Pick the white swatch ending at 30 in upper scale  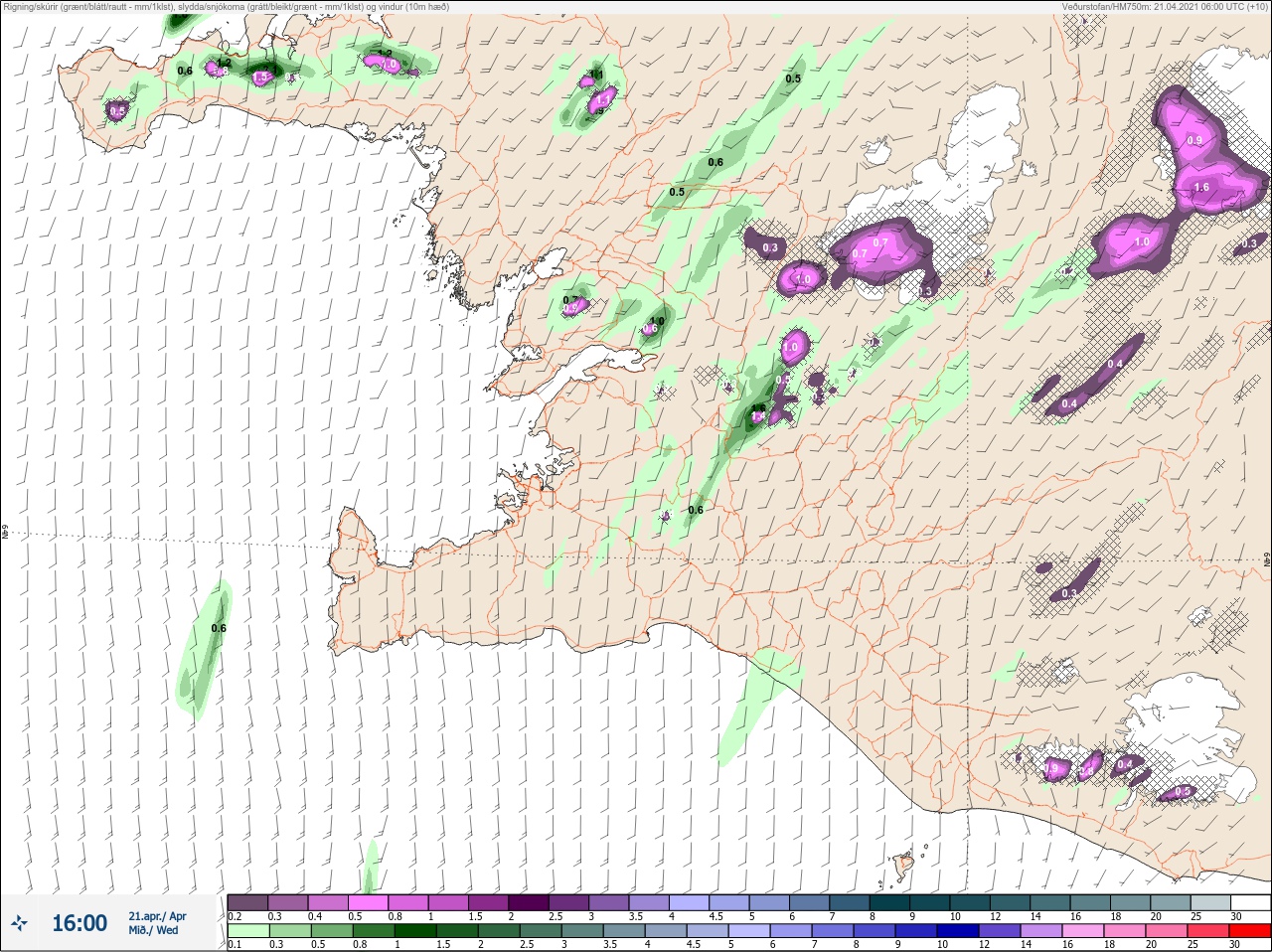coord(1250,902)
